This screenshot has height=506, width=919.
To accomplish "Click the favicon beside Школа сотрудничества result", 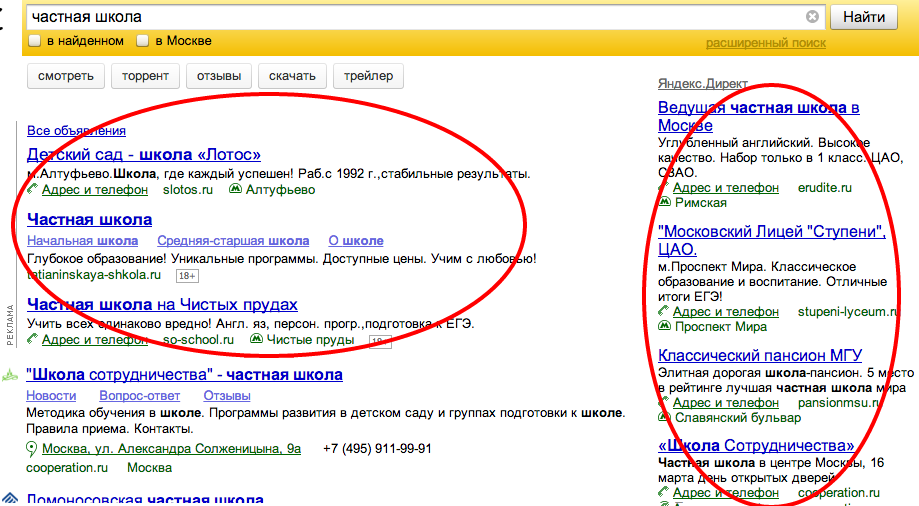I will click(10, 375).
